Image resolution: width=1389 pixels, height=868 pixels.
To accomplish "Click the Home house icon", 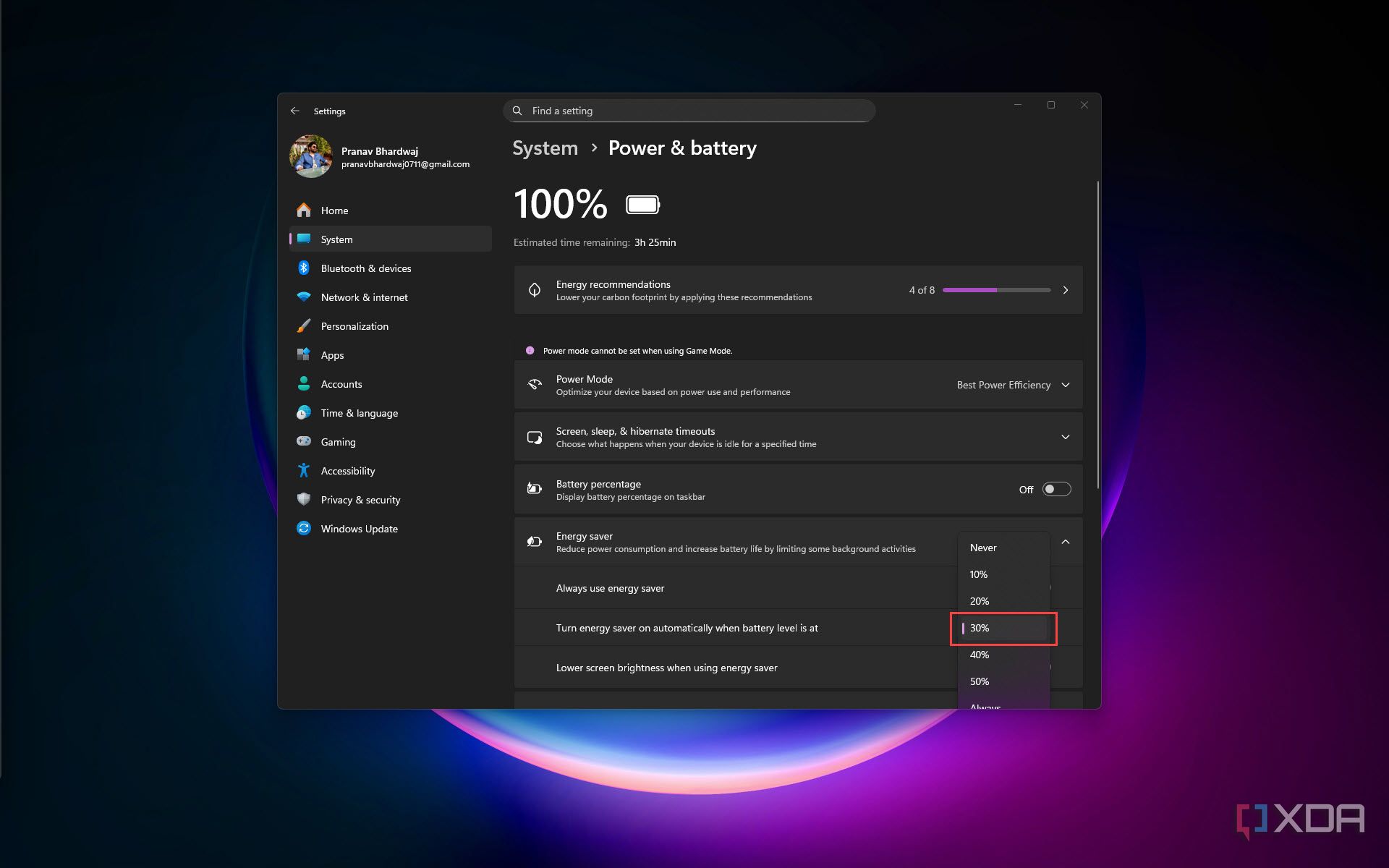I will (304, 210).
